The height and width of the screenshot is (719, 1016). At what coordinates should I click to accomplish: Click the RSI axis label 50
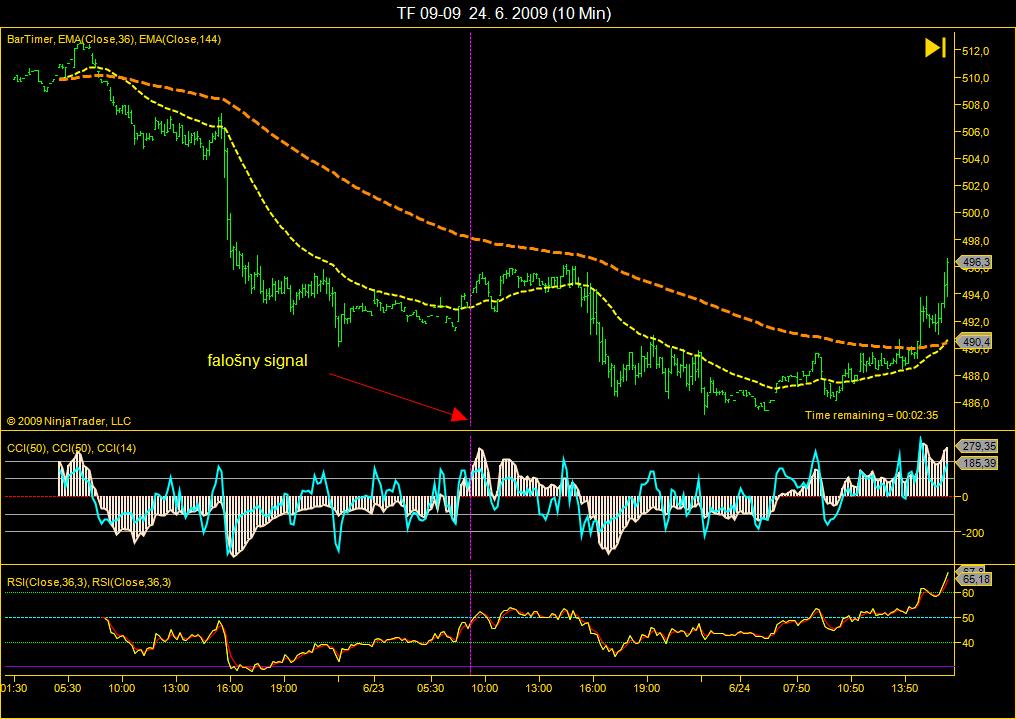tap(968, 618)
